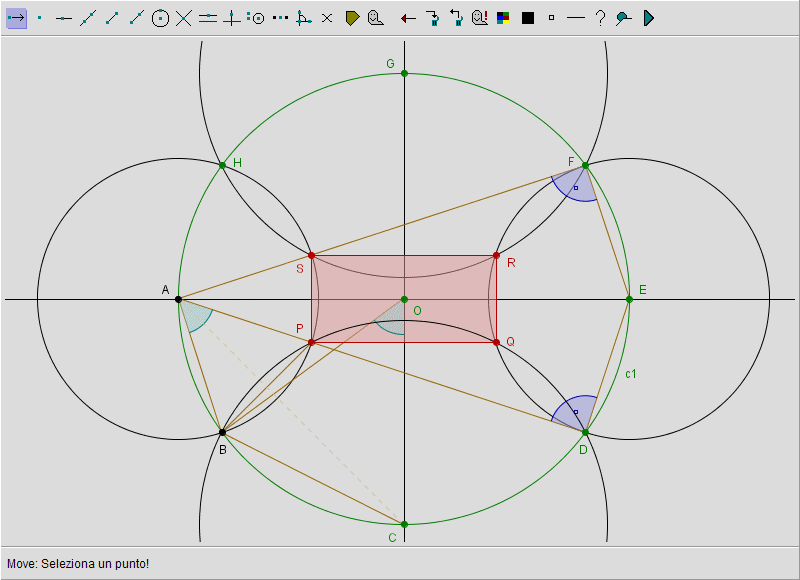Pick the compass circle tool with two dots
This screenshot has width=800, height=580.
point(256,18)
